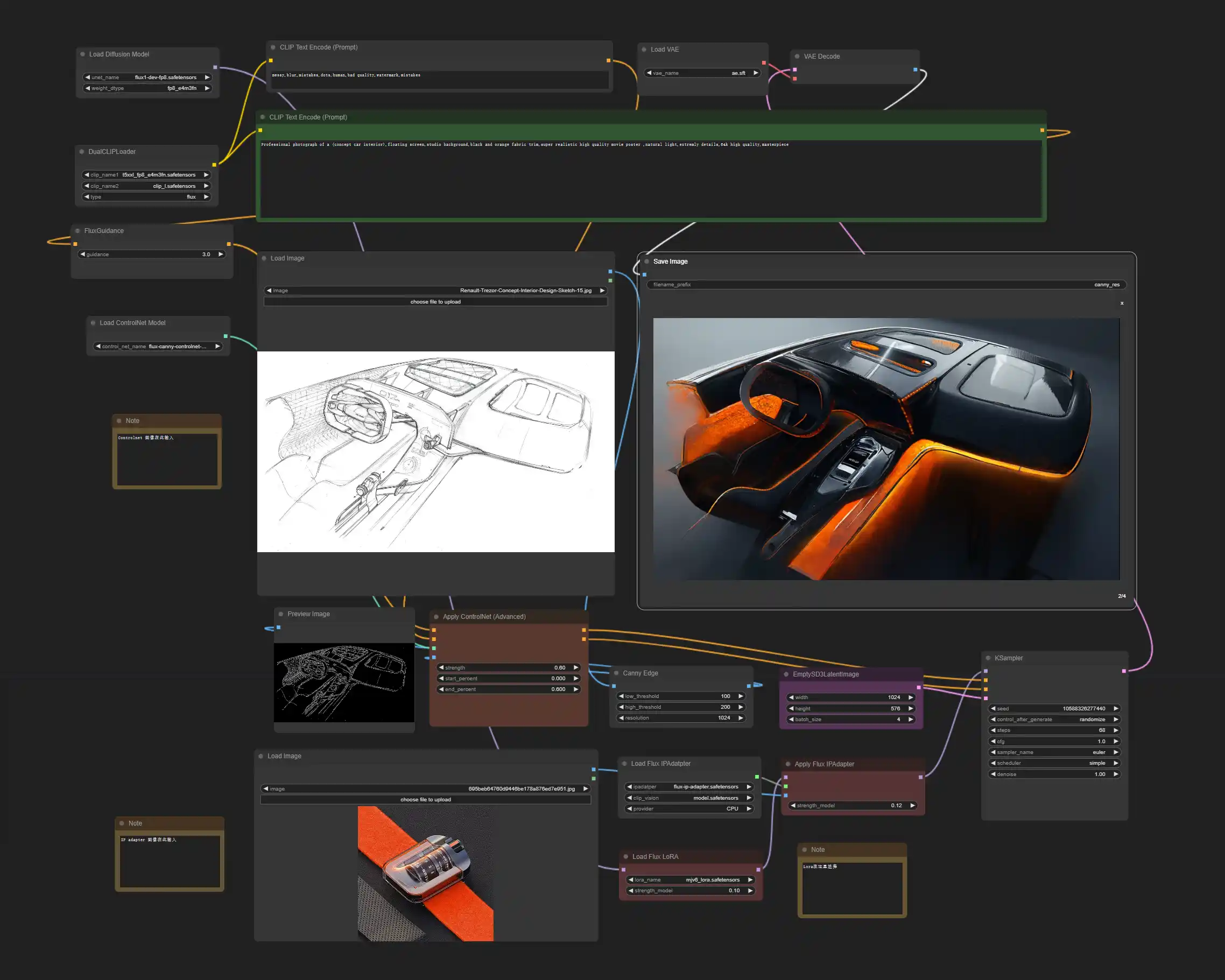The width and height of the screenshot is (1225, 980).
Task: Adjust Load Flux LoRA strength_model 0.10
Action: (691, 890)
